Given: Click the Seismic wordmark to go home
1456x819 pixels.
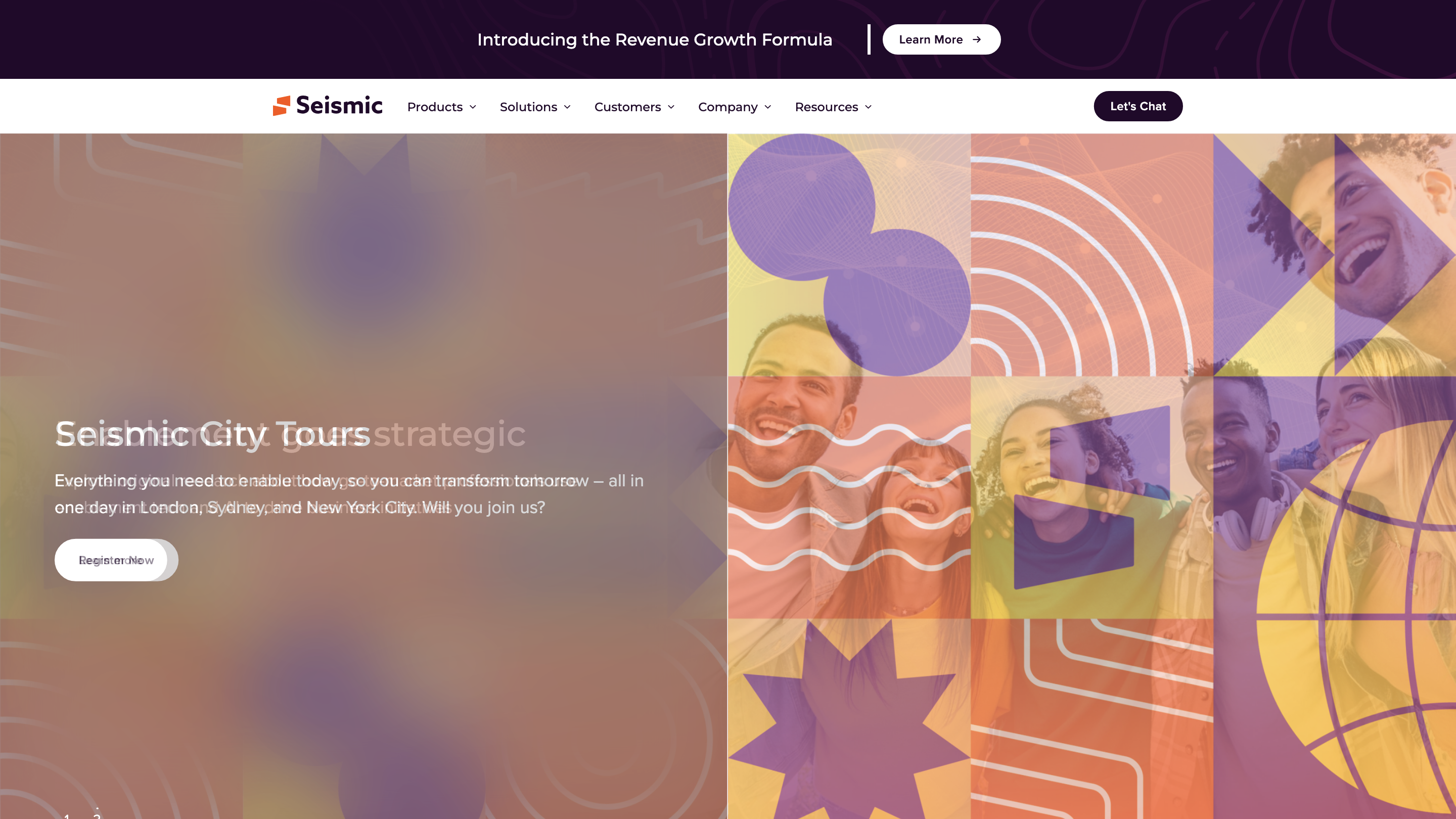Looking at the screenshot, I should pyautogui.click(x=339, y=106).
